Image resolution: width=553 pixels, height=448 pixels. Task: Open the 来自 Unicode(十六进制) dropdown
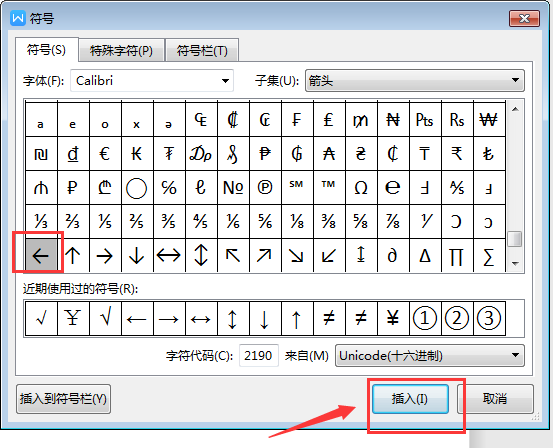(x=430, y=356)
